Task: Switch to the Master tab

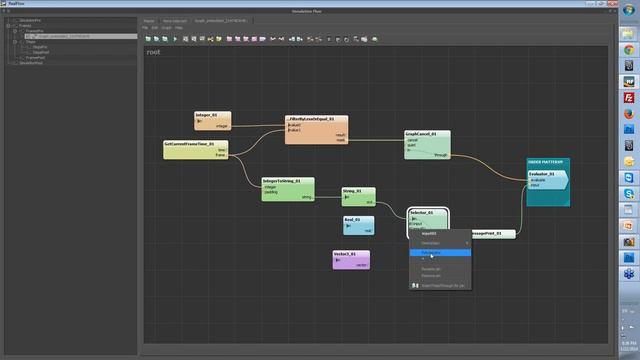Action: coord(149,21)
